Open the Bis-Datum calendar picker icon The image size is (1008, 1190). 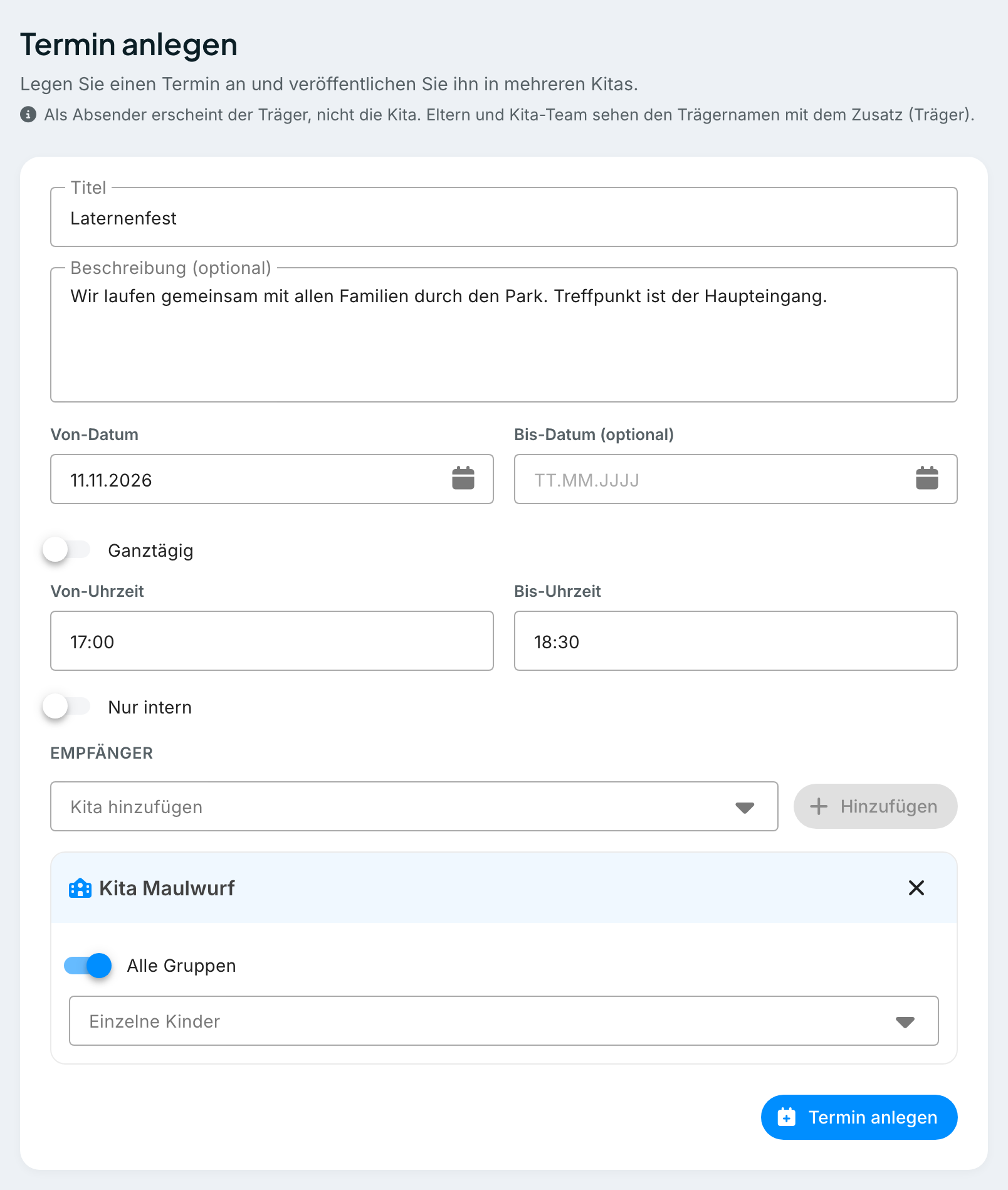927,478
